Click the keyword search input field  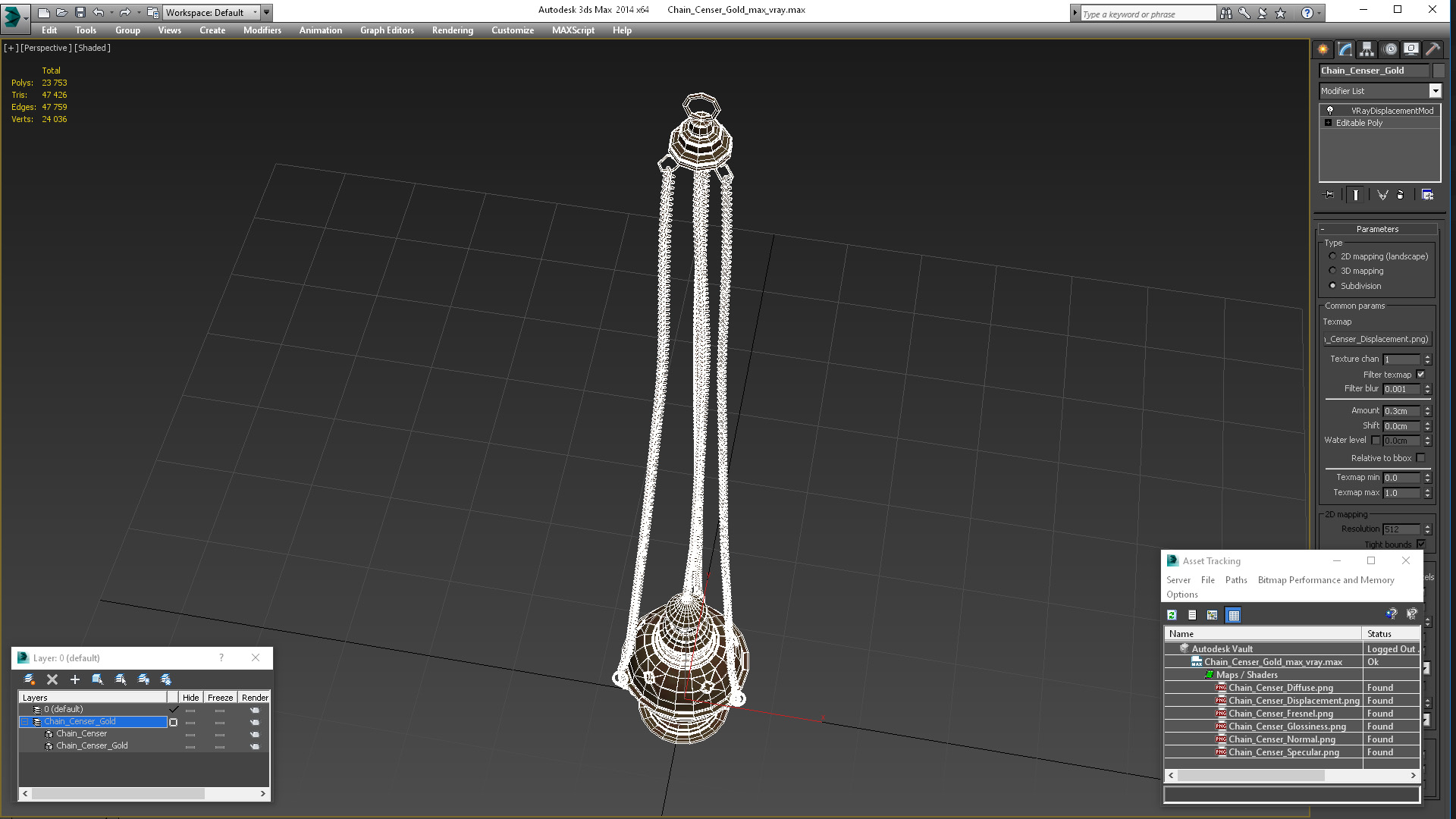(x=1147, y=14)
